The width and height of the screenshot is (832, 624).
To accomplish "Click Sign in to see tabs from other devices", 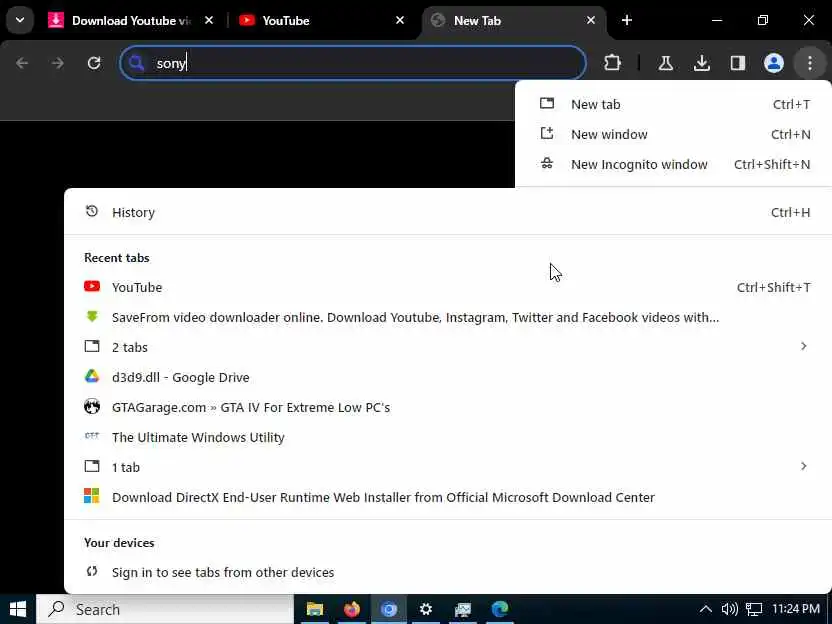I will tap(447, 572).
